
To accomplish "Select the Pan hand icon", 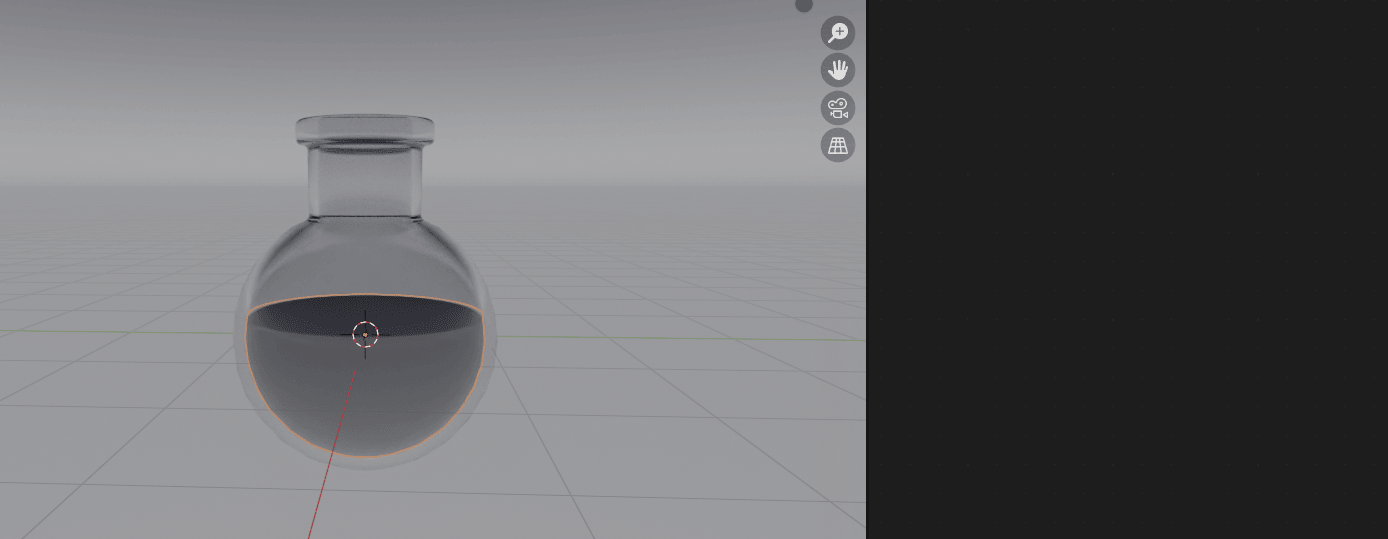I will tap(838, 70).
